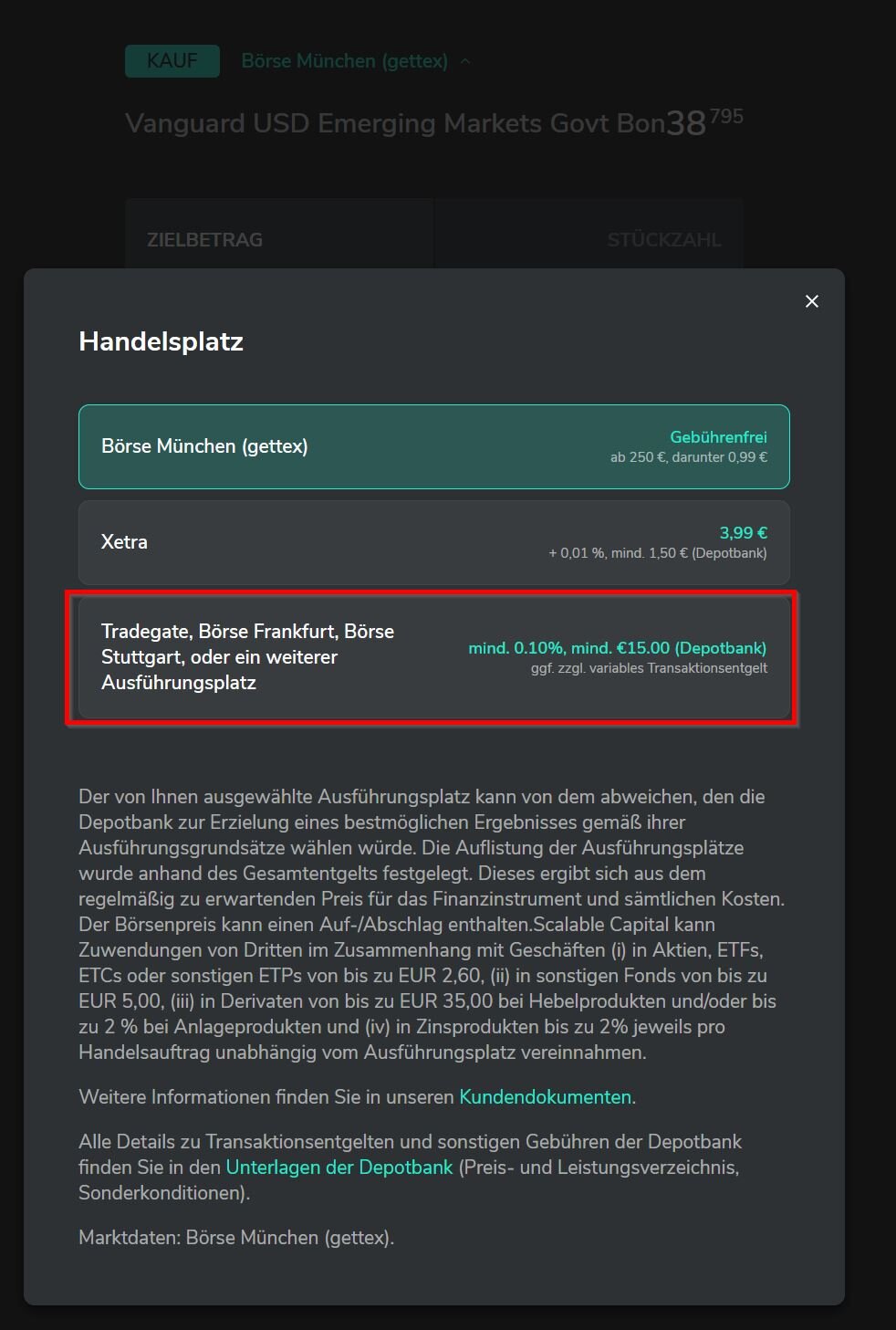Click the 3,99 € Xetra fee
This screenshot has height=1330, width=896.
click(x=743, y=533)
